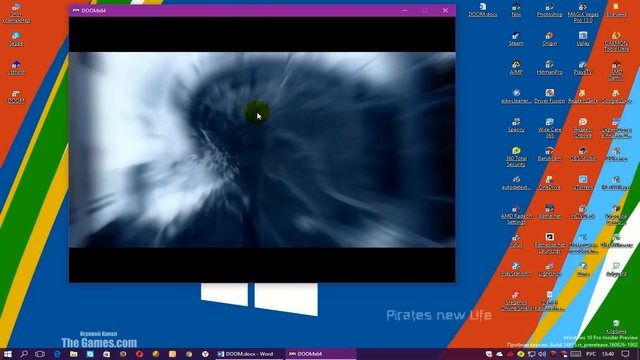
Task: Click the РУС language indicator
Action: 590,354
